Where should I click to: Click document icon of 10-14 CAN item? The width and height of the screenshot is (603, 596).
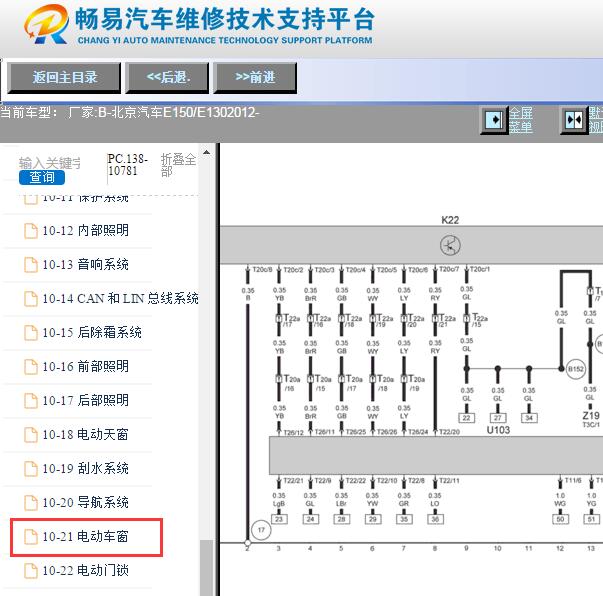(x=31, y=298)
